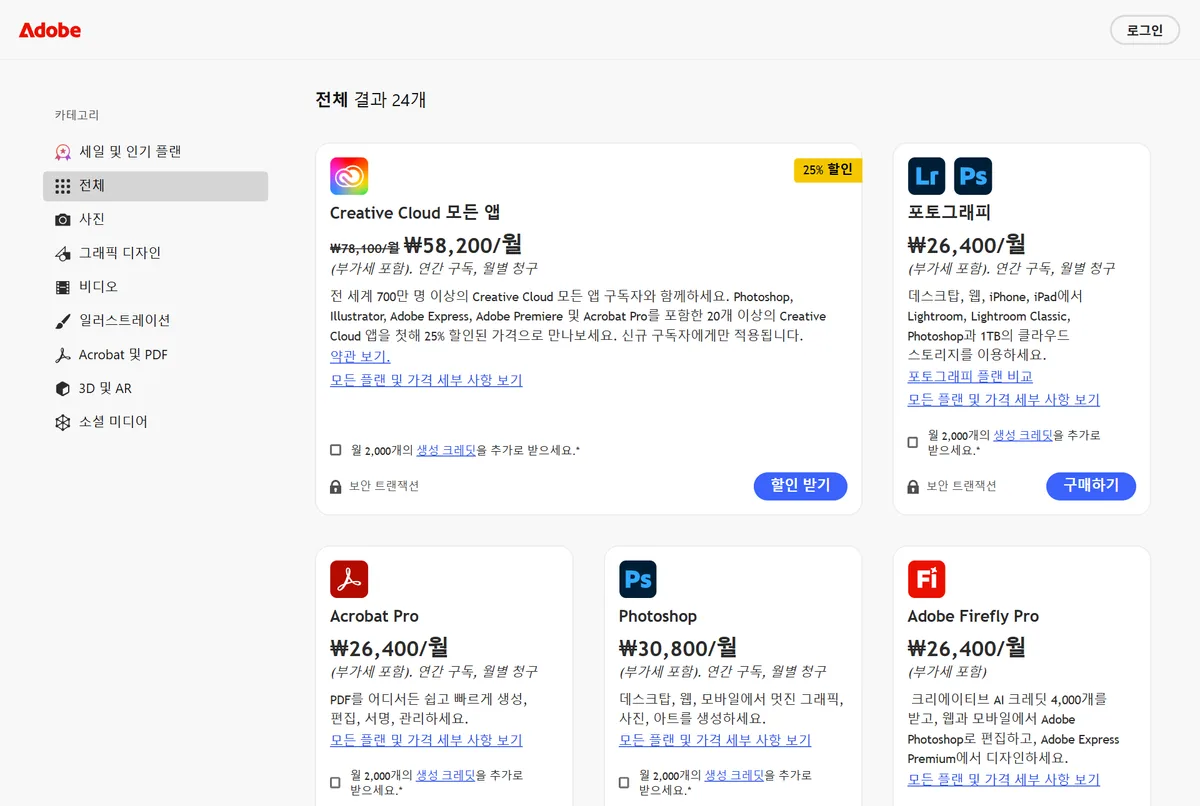Click the award ribbon icon beside 세일 및 인기 플랜
1200x806 pixels.
(63, 152)
